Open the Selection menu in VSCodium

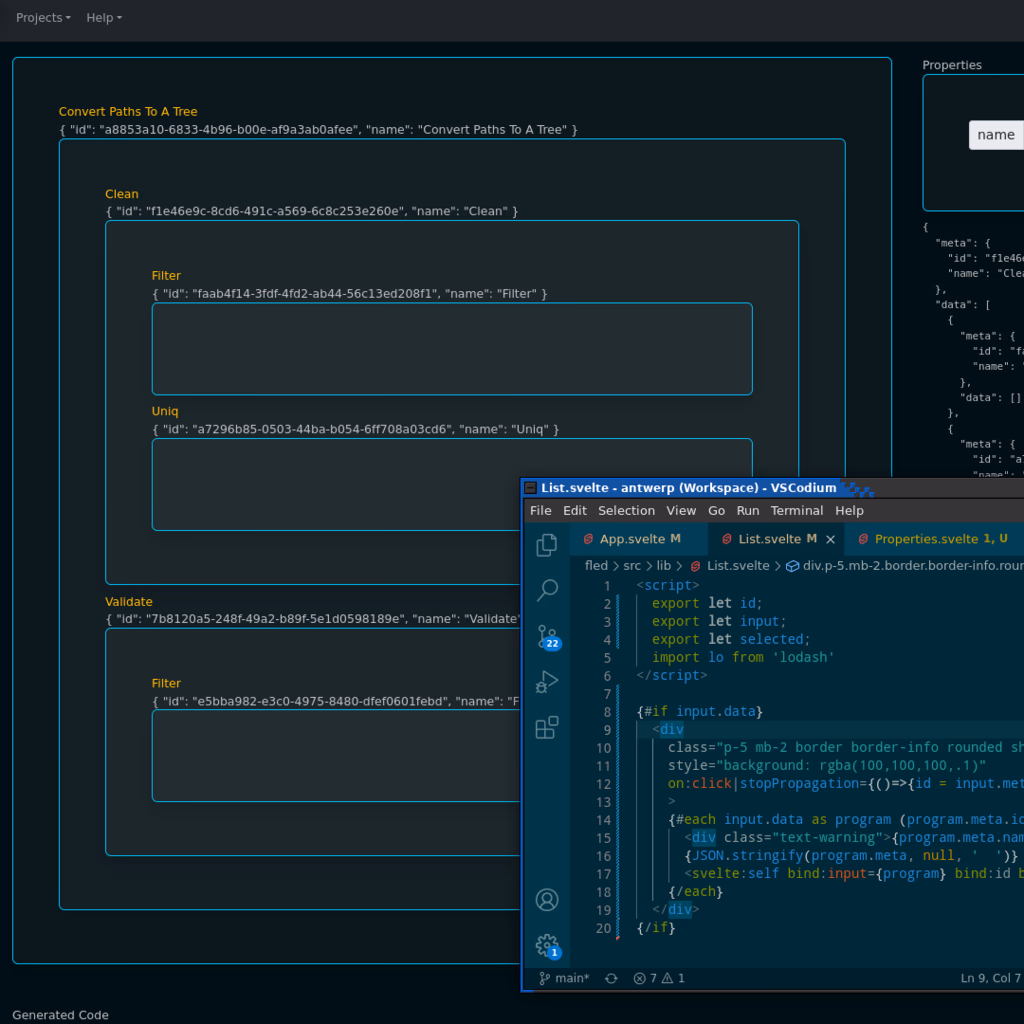tap(626, 511)
